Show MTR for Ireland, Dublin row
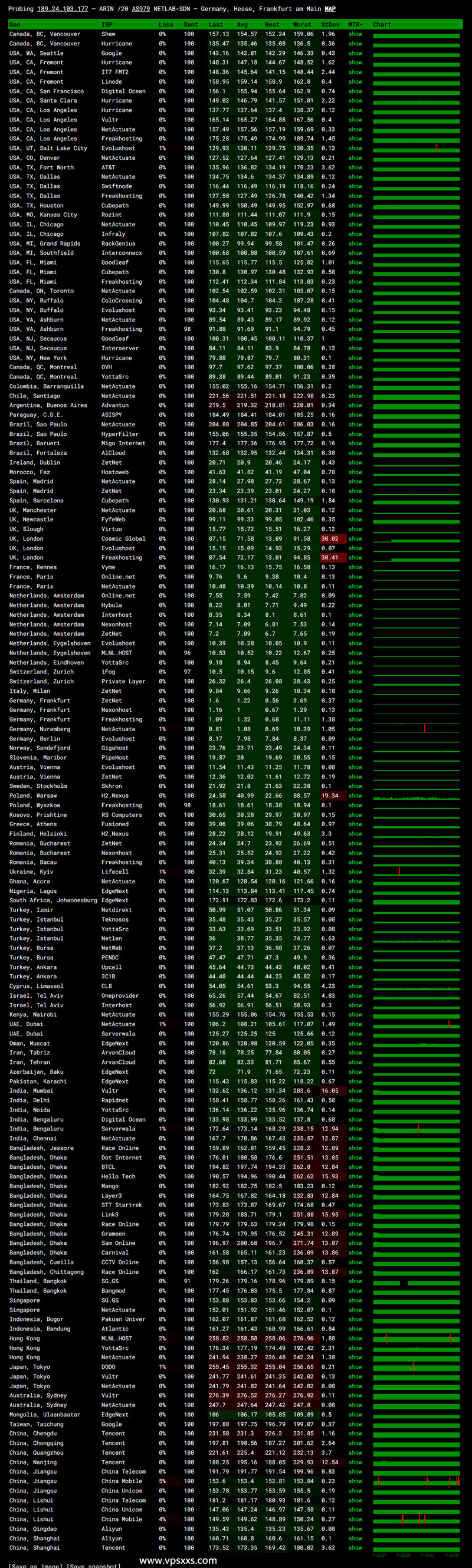 tap(355, 462)
